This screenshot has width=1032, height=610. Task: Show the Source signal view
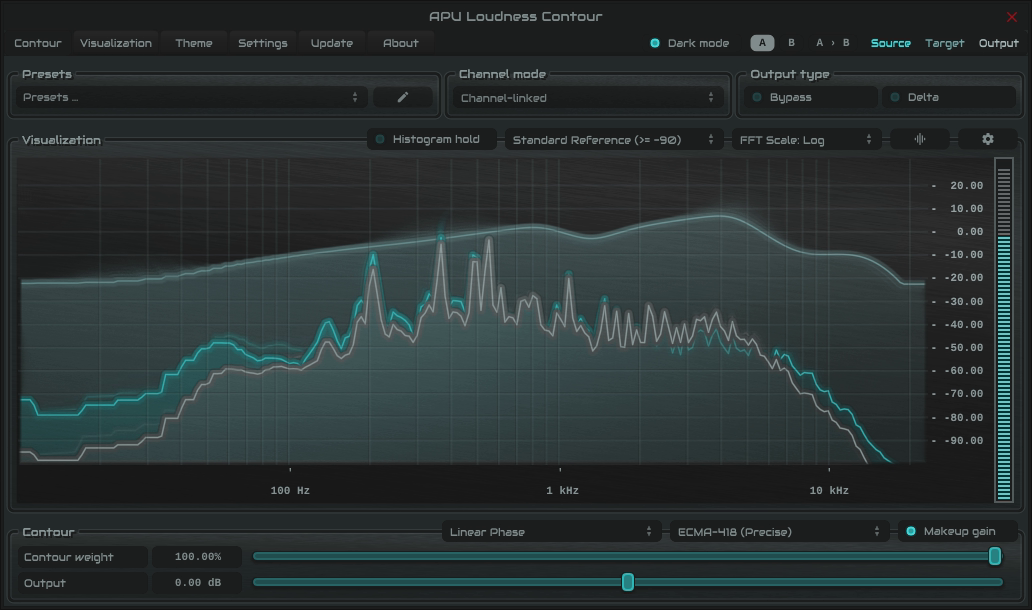coord(890,43)
